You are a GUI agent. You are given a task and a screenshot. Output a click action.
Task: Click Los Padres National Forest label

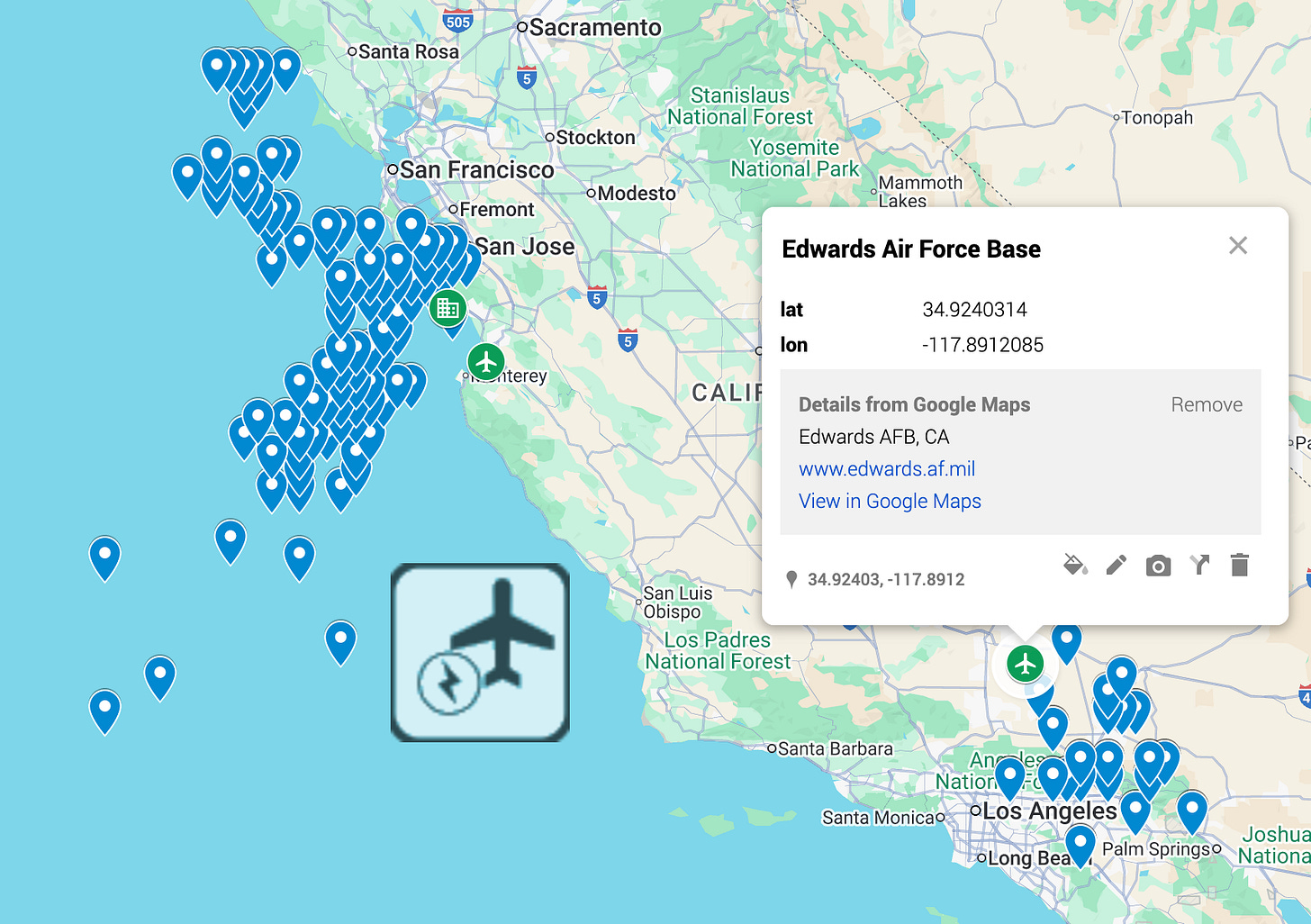pos(718,650)
